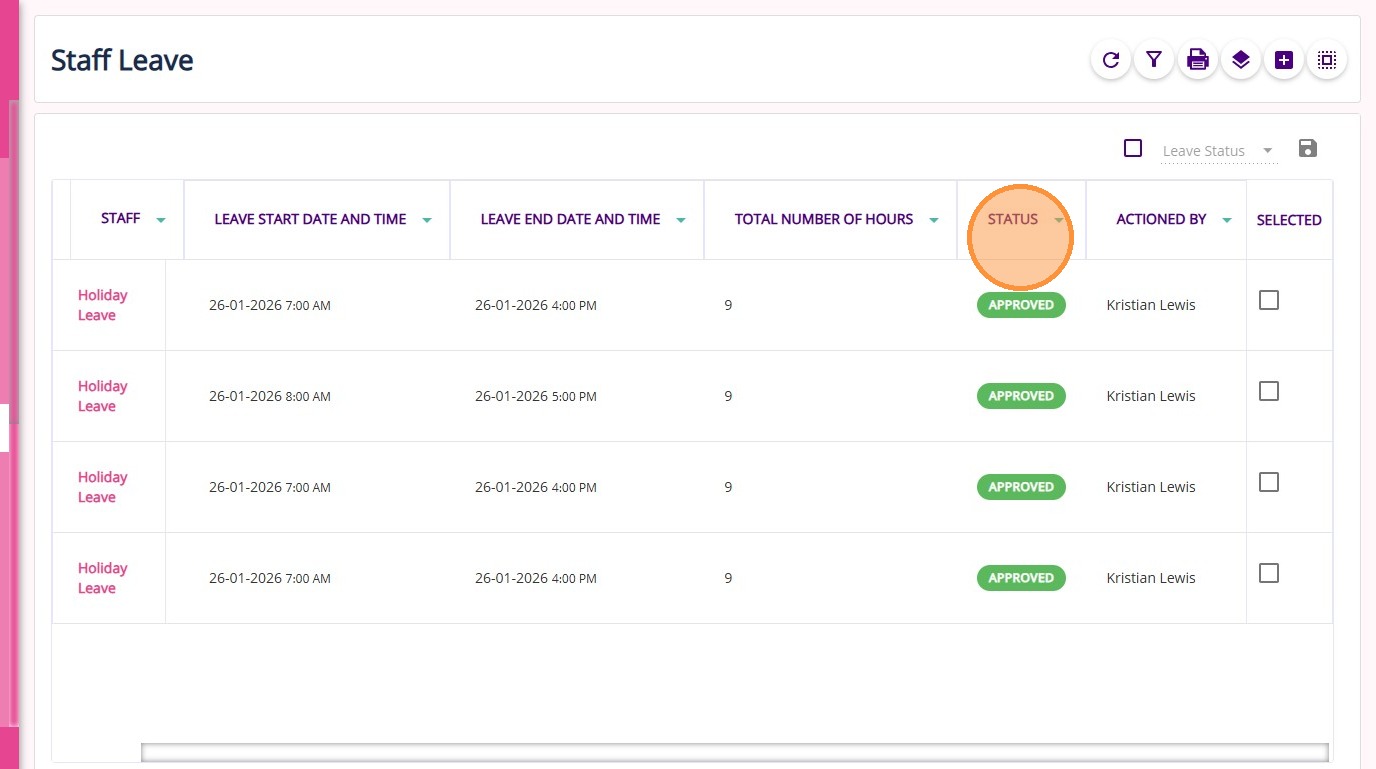1376x769 pixels.
Task: Tick the checkbox beside Leave Status dropdown
Action: [1133, 149]
